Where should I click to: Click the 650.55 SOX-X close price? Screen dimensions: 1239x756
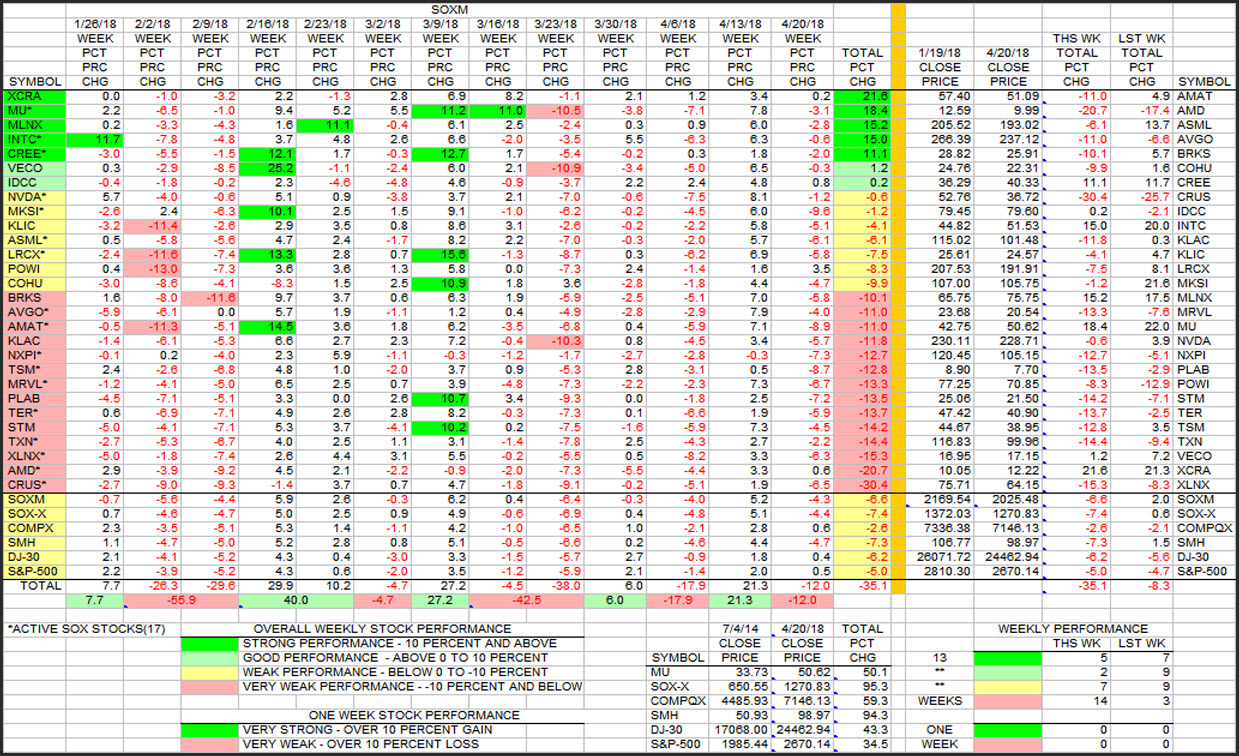point(740,686)
